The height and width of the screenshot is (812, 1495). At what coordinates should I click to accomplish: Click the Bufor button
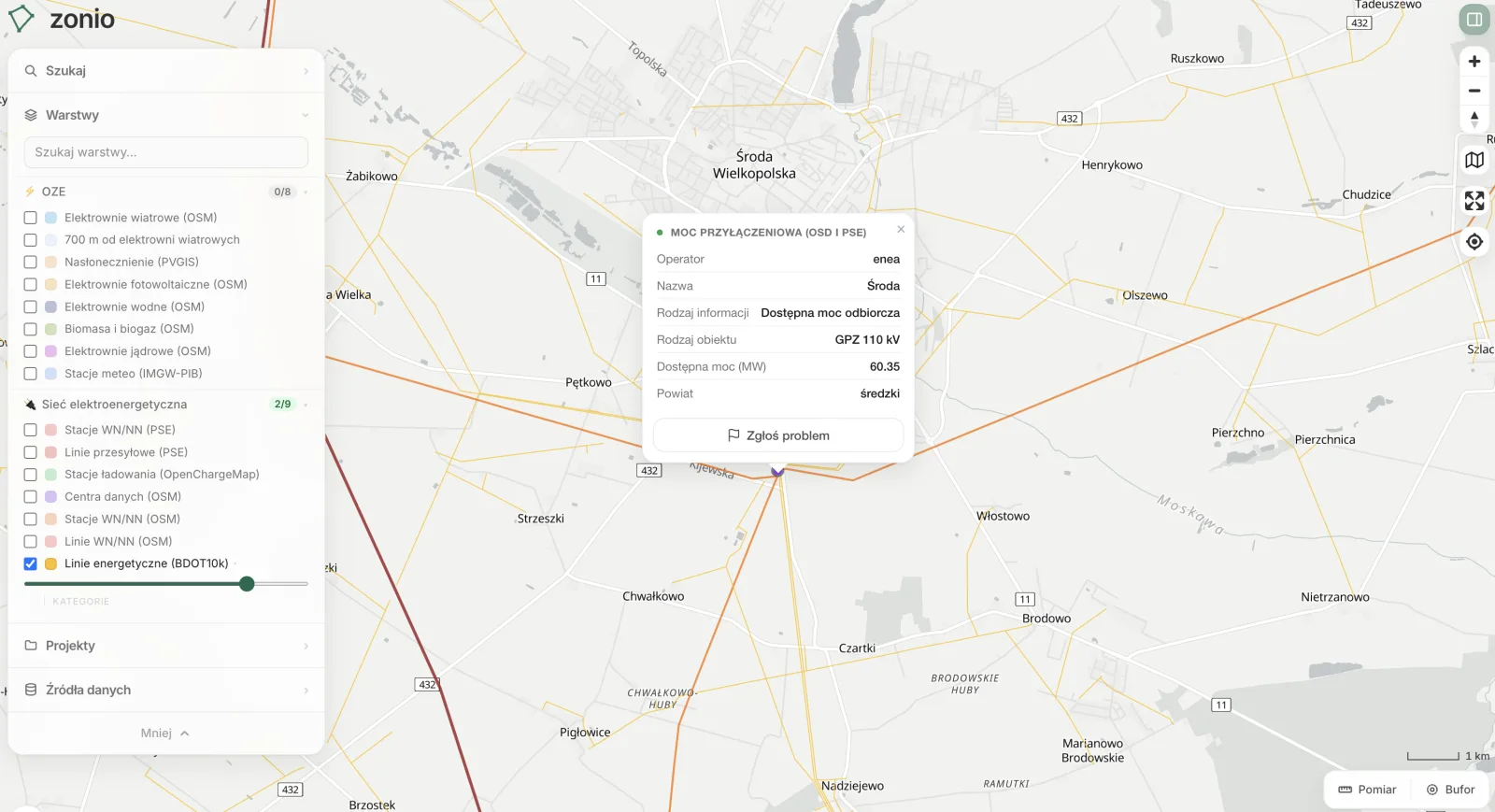[x=1450, y=790]
